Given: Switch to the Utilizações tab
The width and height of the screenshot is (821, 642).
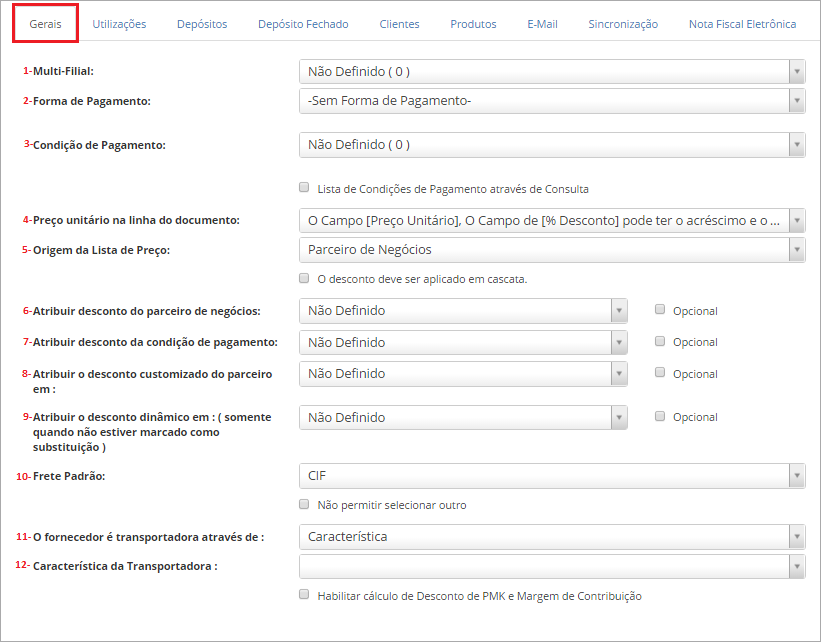Looking at the screenshot, I should pyautogui.click(x=119, y=24).
